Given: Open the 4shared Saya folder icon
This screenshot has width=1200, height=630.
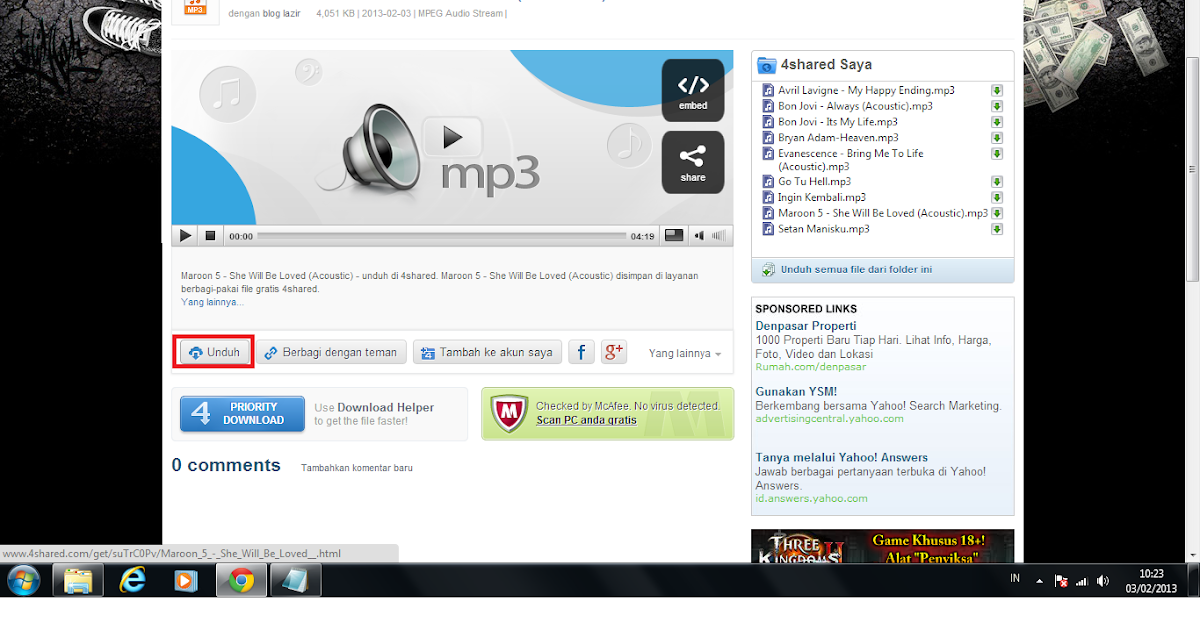Looking at the screenshot, I should 767,65.
